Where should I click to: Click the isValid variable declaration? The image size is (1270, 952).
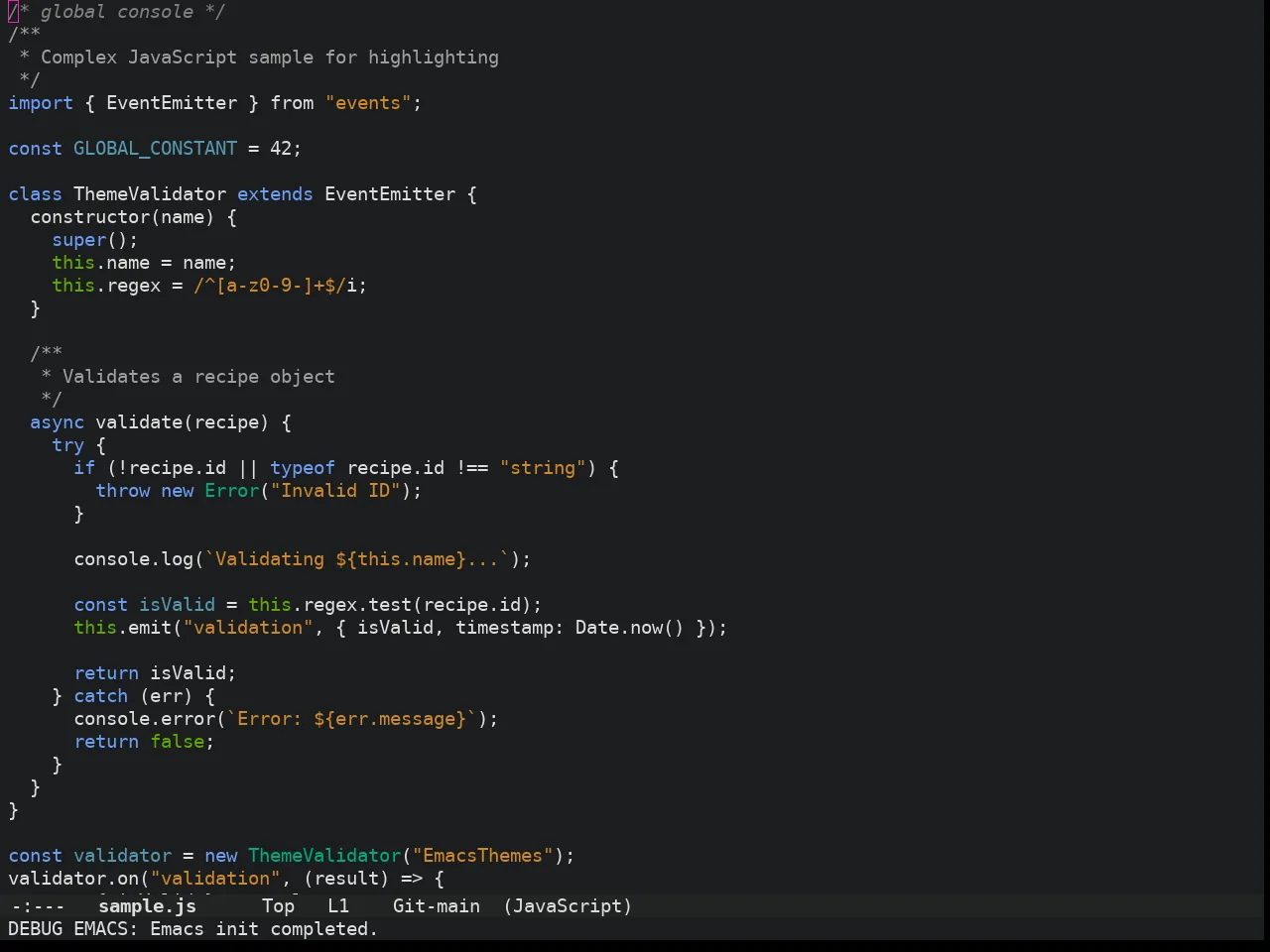tap(178, 605)
